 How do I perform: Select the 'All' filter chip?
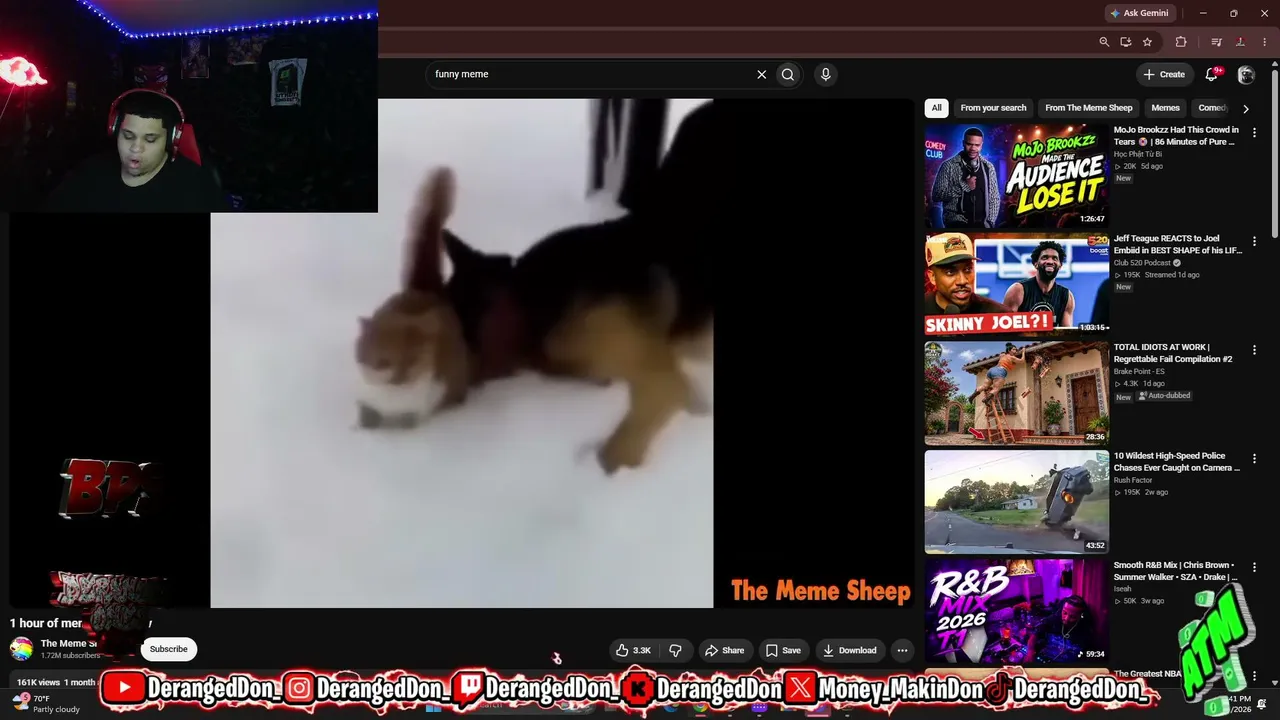coord(936,108)
